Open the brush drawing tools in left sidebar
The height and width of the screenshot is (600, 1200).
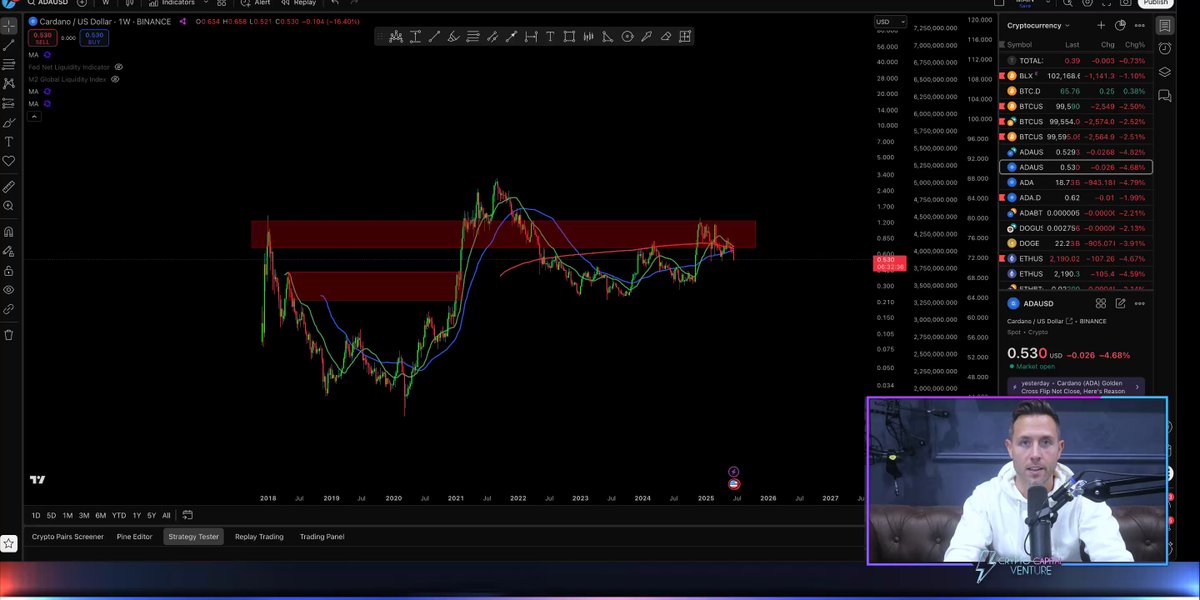[9, 122]
